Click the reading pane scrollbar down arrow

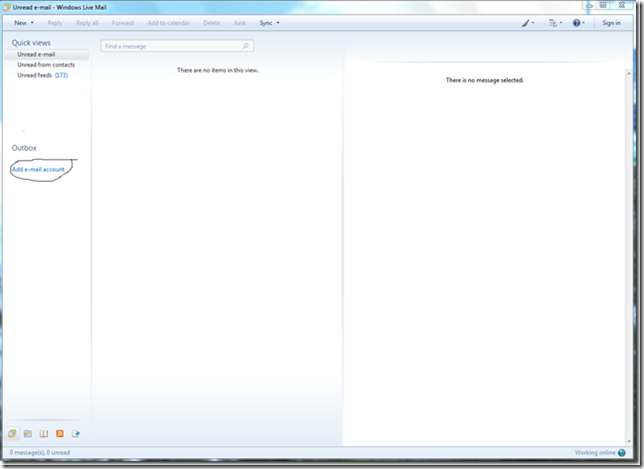click(628, 441)
